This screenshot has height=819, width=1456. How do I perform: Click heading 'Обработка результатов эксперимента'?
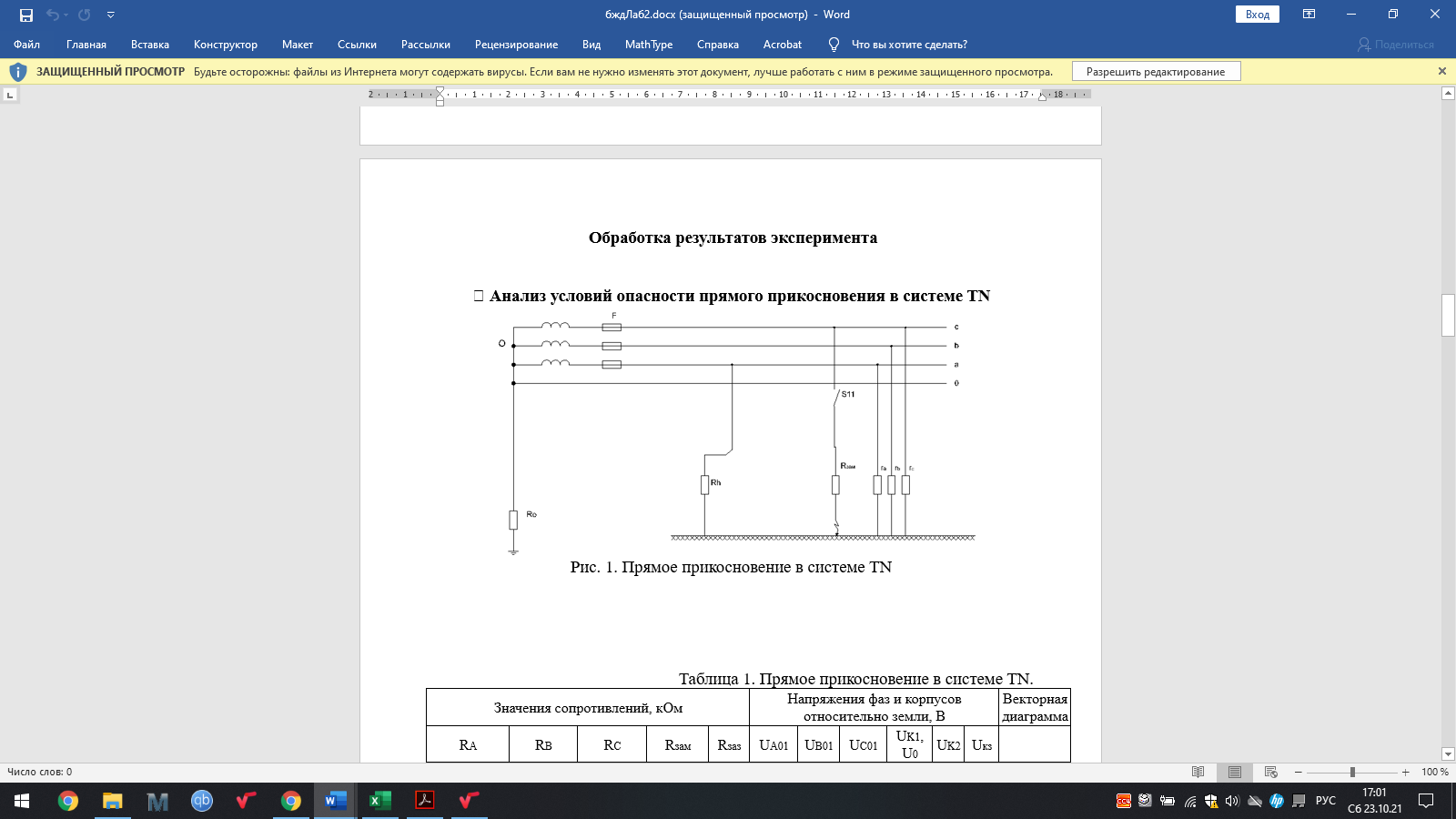coord(733,238)
